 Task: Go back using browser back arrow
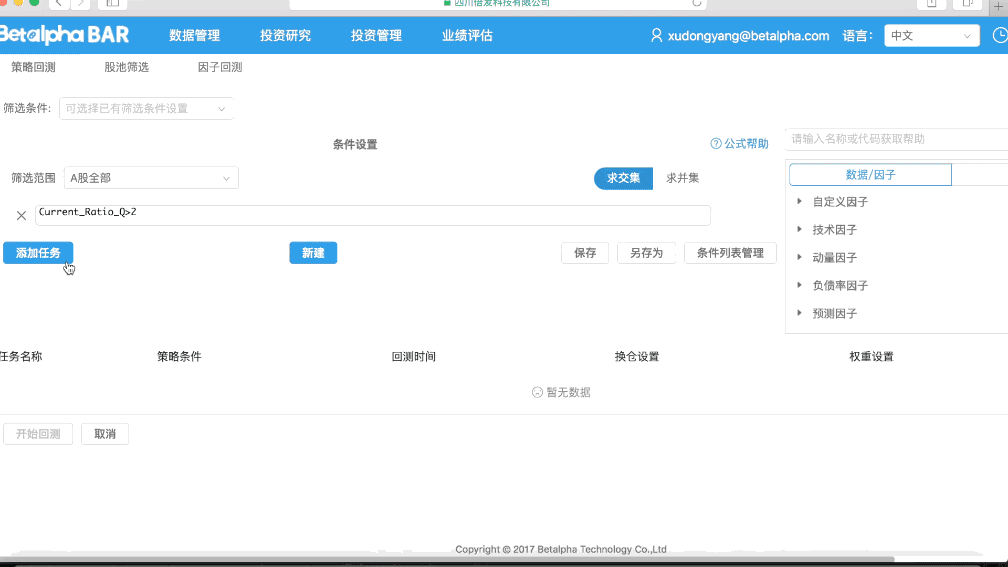coord(59,3)
